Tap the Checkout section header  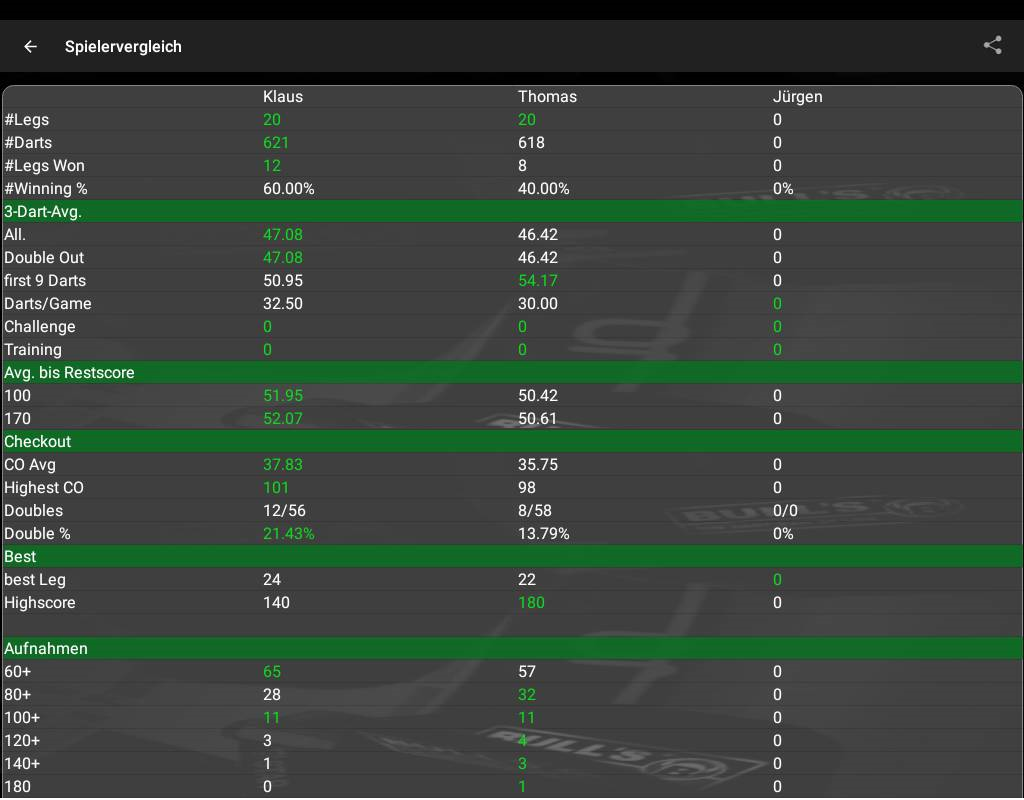[38, 441]
